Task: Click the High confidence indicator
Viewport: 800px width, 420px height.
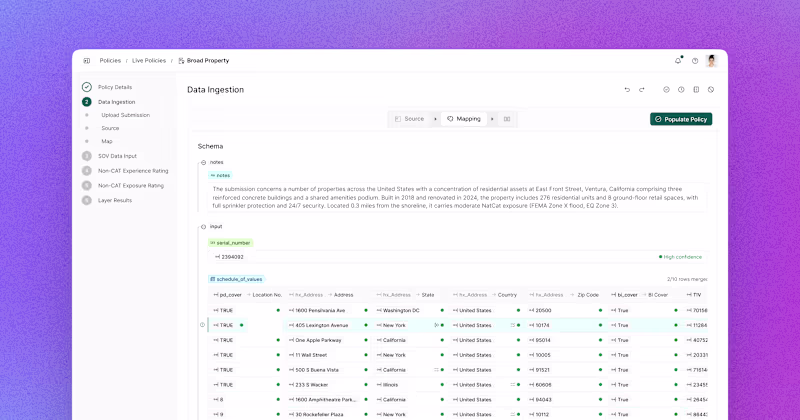Action: coord(681,257)
